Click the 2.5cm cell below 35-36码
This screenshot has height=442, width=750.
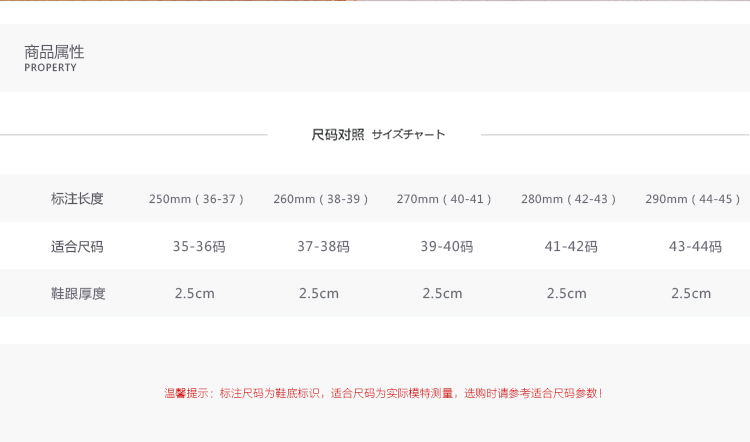[194, 293]
